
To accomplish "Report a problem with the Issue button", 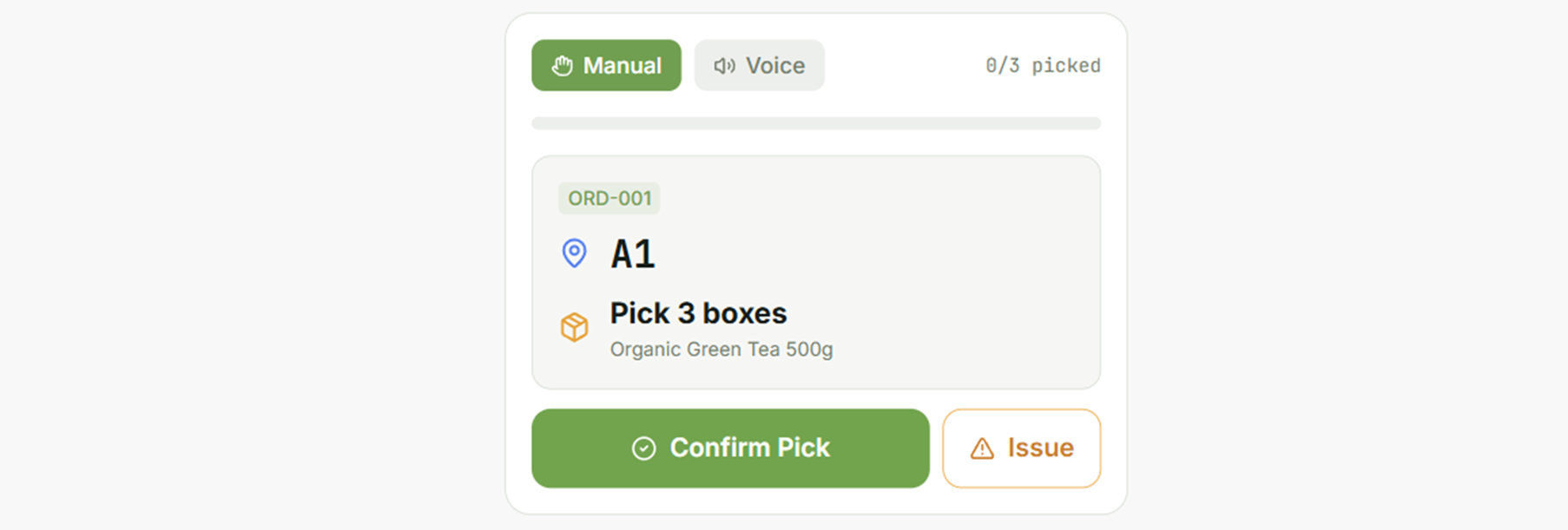I will click(x=1021, y=448).
